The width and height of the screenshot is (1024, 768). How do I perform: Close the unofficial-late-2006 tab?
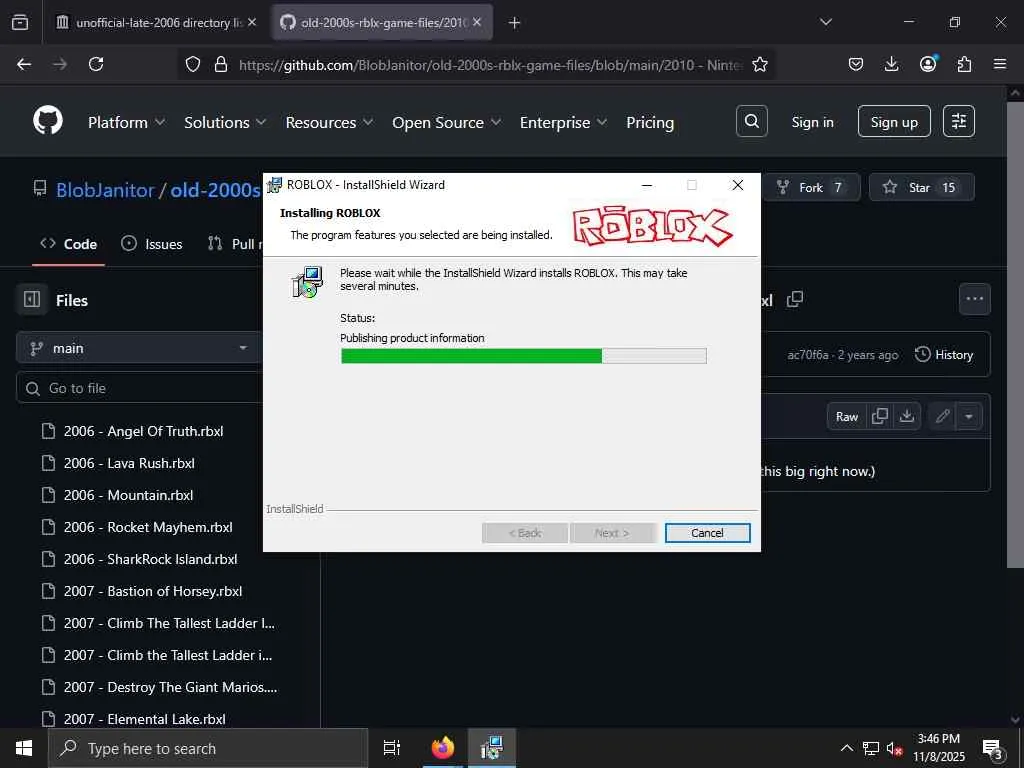pos(252,22)
